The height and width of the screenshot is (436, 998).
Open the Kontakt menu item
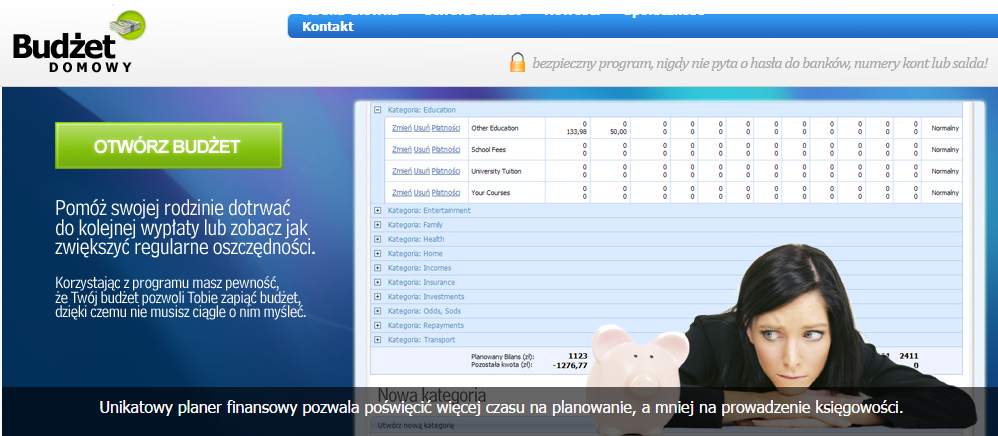328,27
